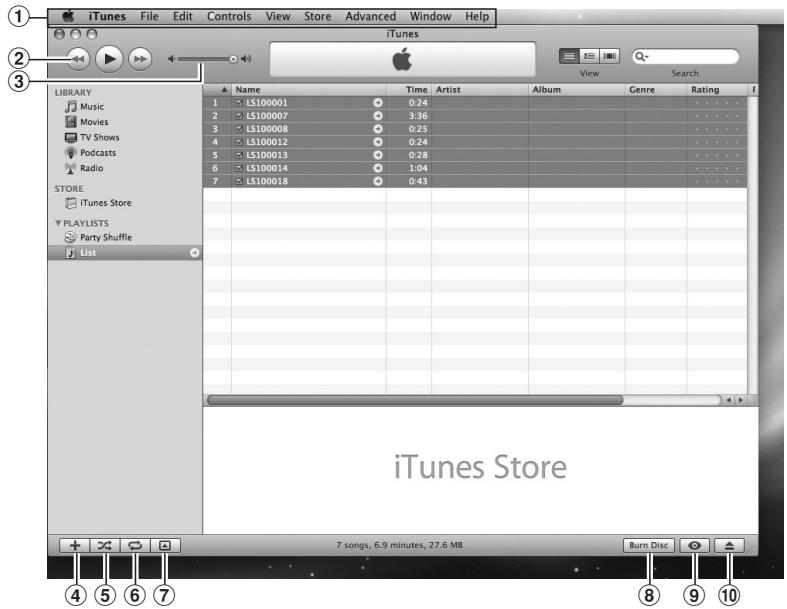
Task: Switch to list view mode
Action: coord(569,56)
